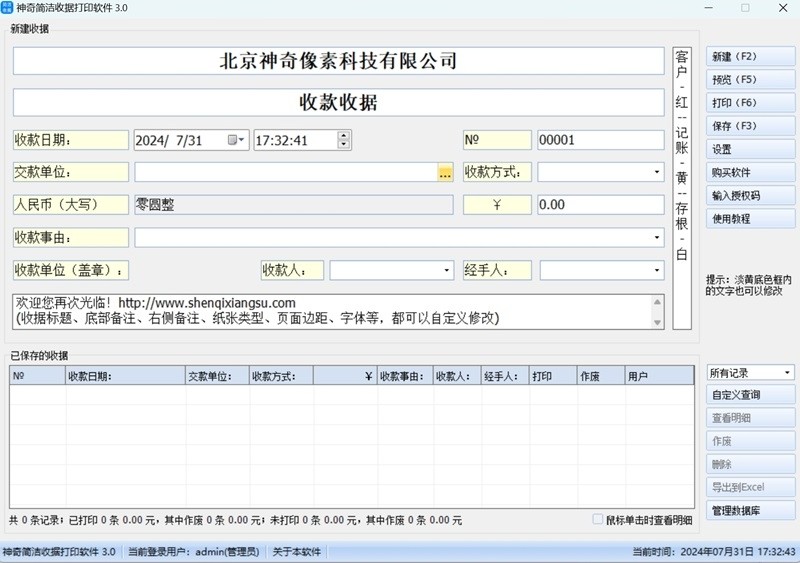Sort by 收款日期 column header
The image size is (800, 563).
coord(125,377)
